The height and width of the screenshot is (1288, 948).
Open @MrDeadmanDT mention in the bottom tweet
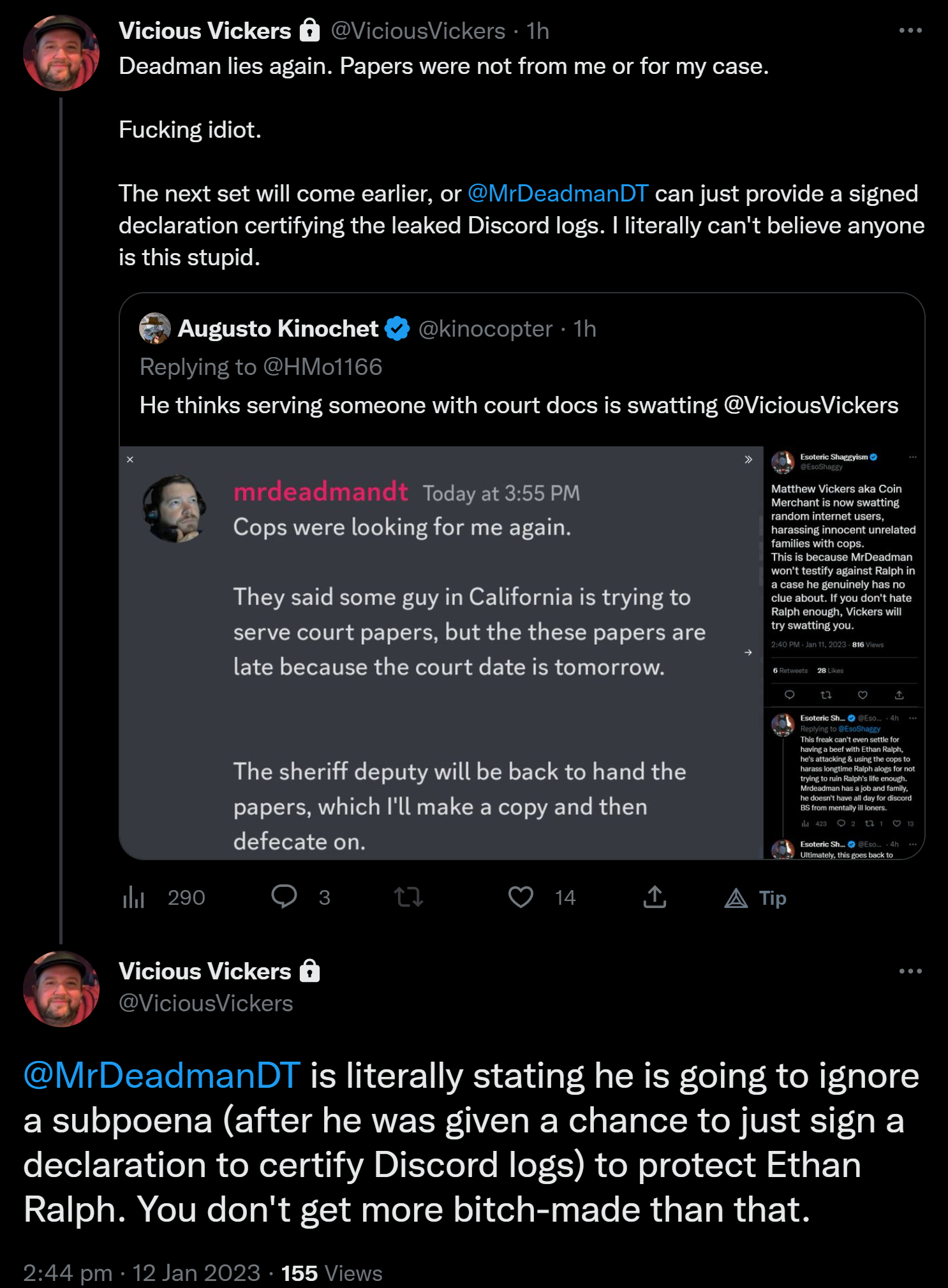(161, 1075)
